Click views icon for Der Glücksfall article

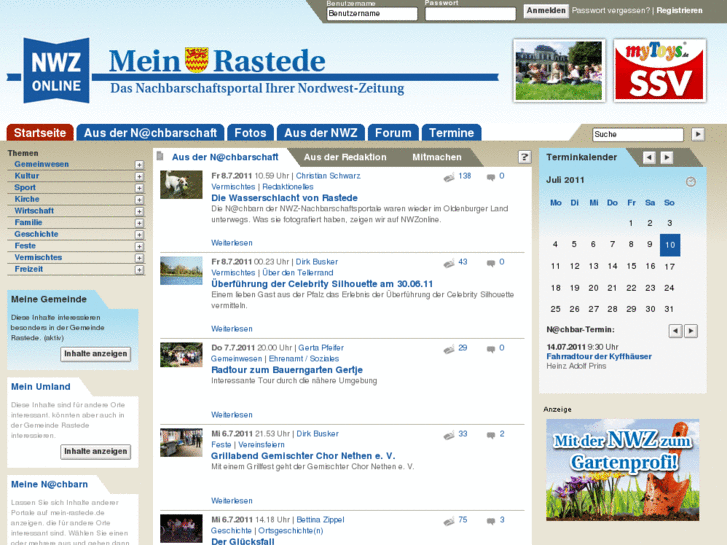pos(449,521)
